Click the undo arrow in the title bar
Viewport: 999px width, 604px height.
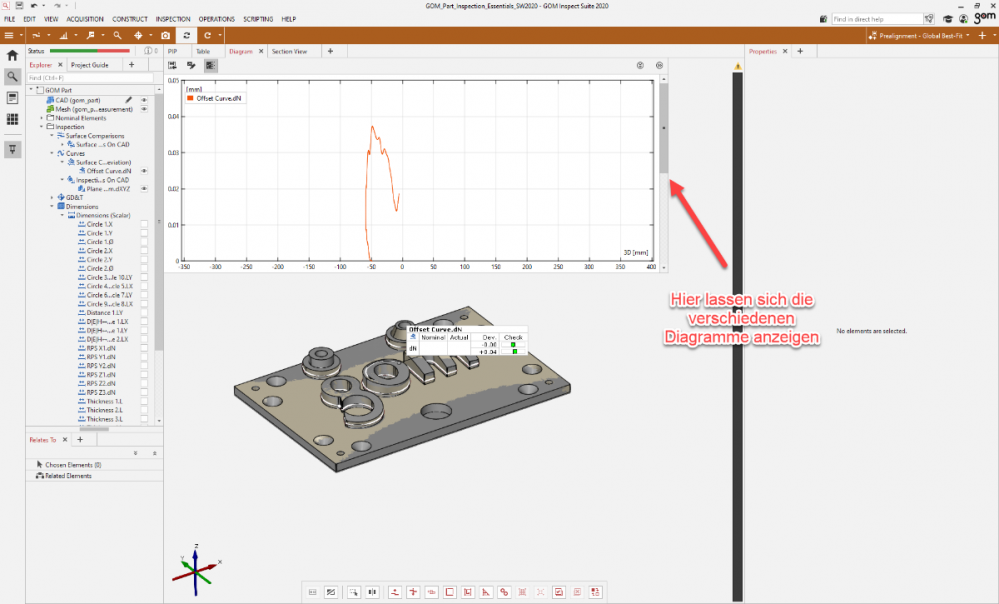click(x=34, y=6)
